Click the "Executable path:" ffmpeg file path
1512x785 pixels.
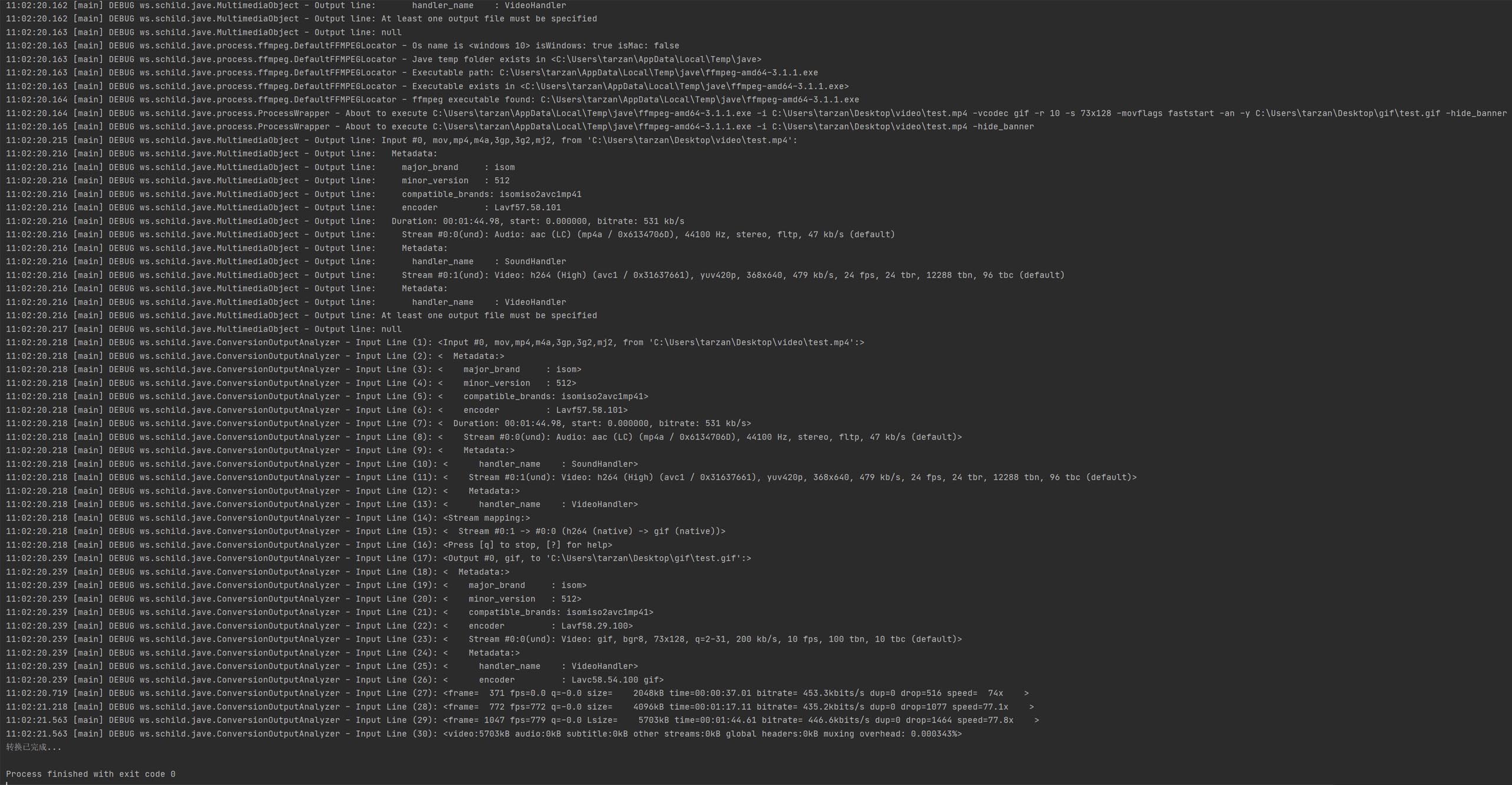pos(658,73)
